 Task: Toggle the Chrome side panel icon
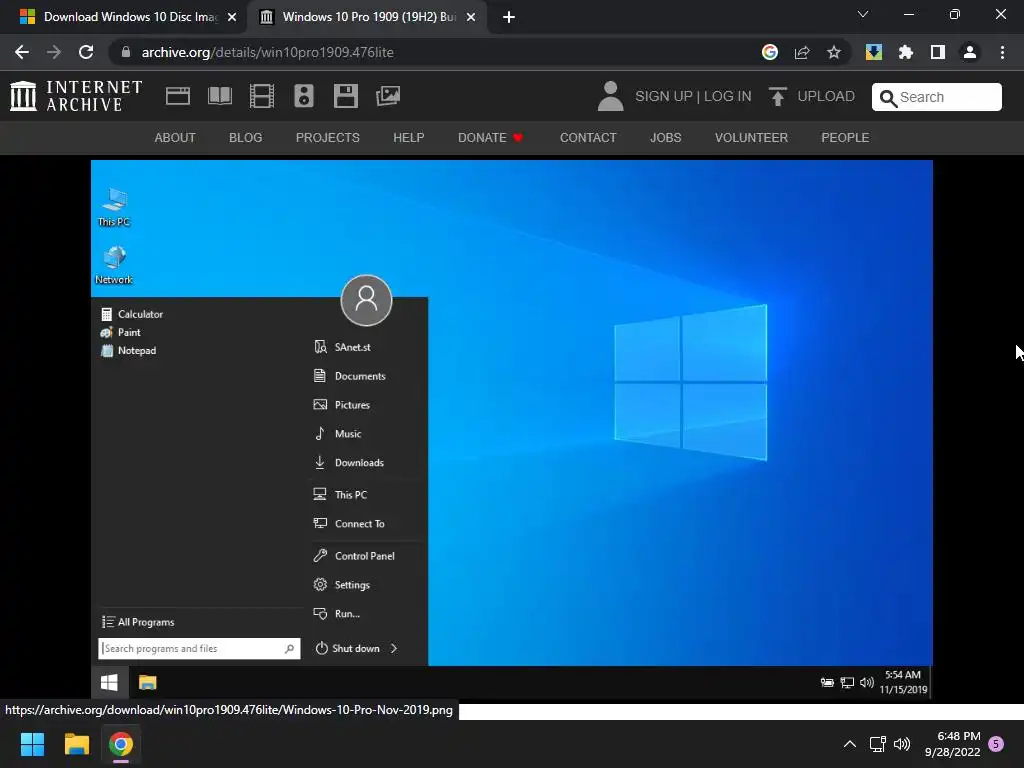tap(938, 52)
